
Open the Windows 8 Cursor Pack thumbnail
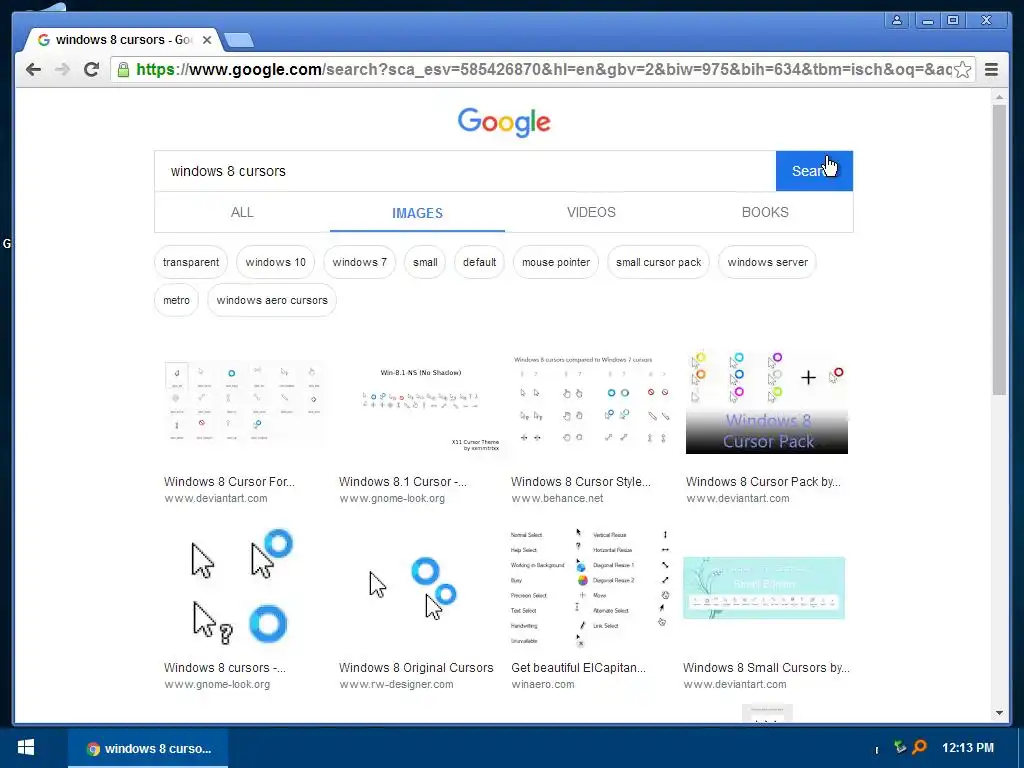pos(767,402)
